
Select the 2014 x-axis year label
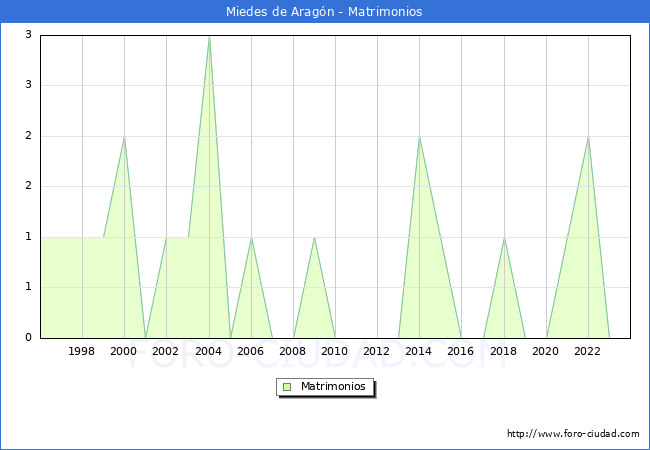[x=419, y=351]
